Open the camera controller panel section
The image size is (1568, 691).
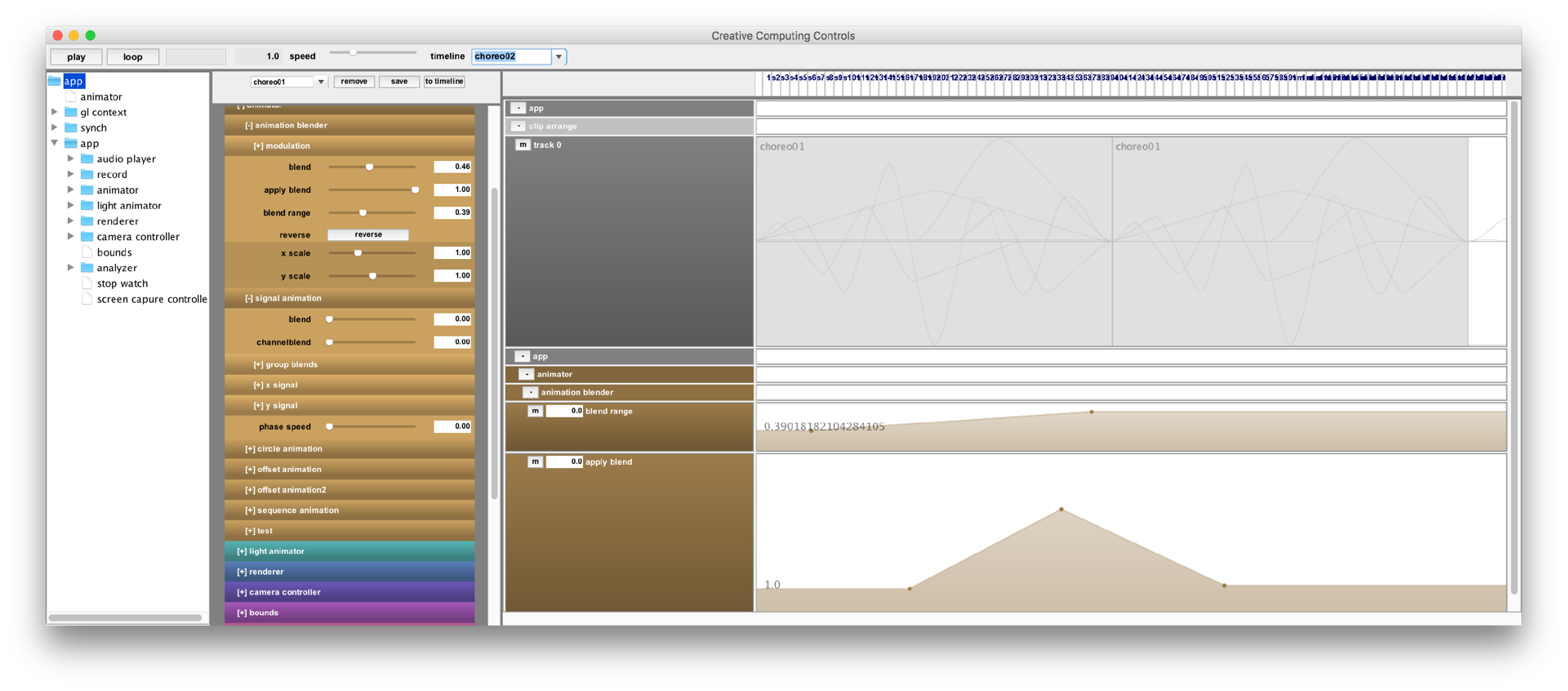pyautogui.click(x=279, y=592)
